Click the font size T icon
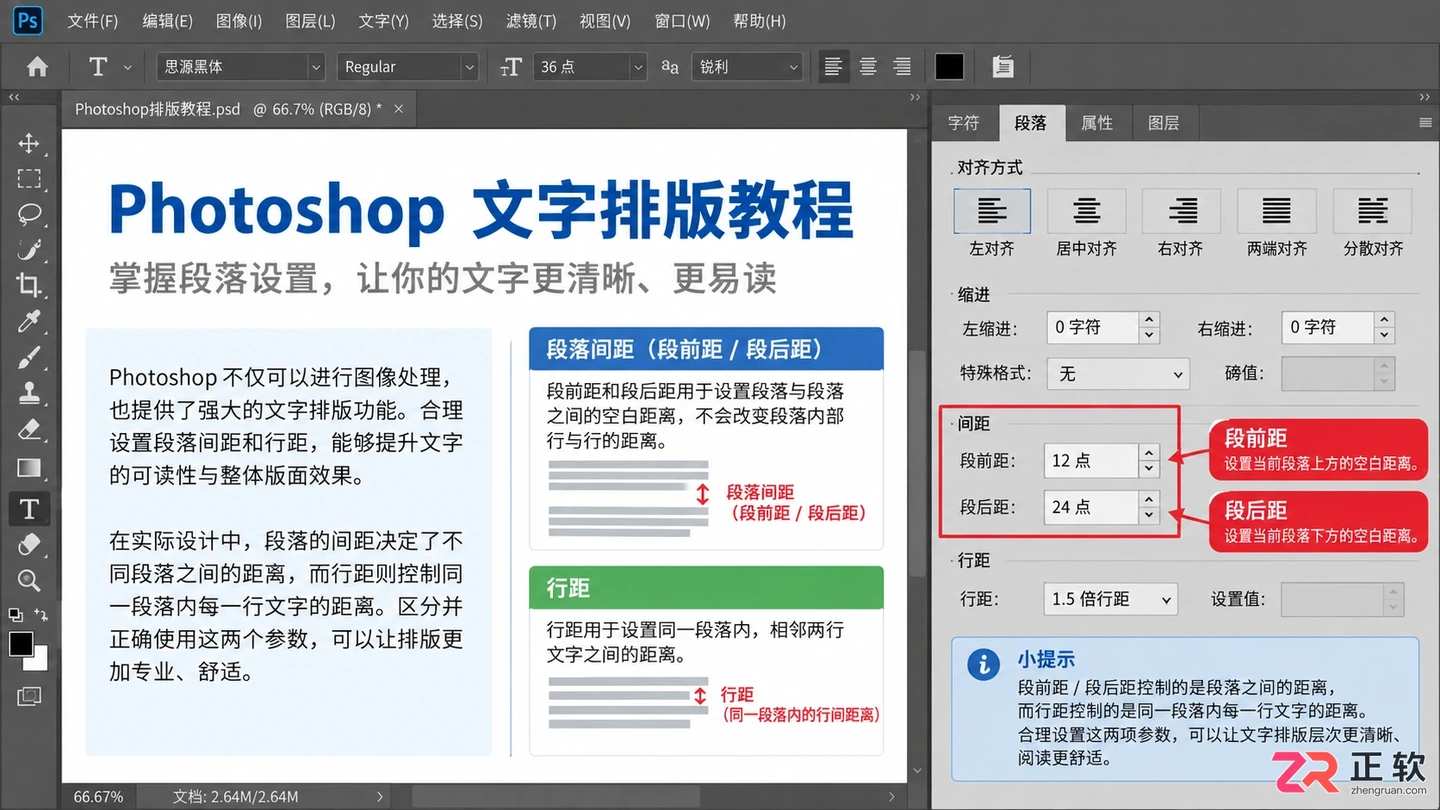The width and height of the screenshot is (1440, 810). [511, 67]
